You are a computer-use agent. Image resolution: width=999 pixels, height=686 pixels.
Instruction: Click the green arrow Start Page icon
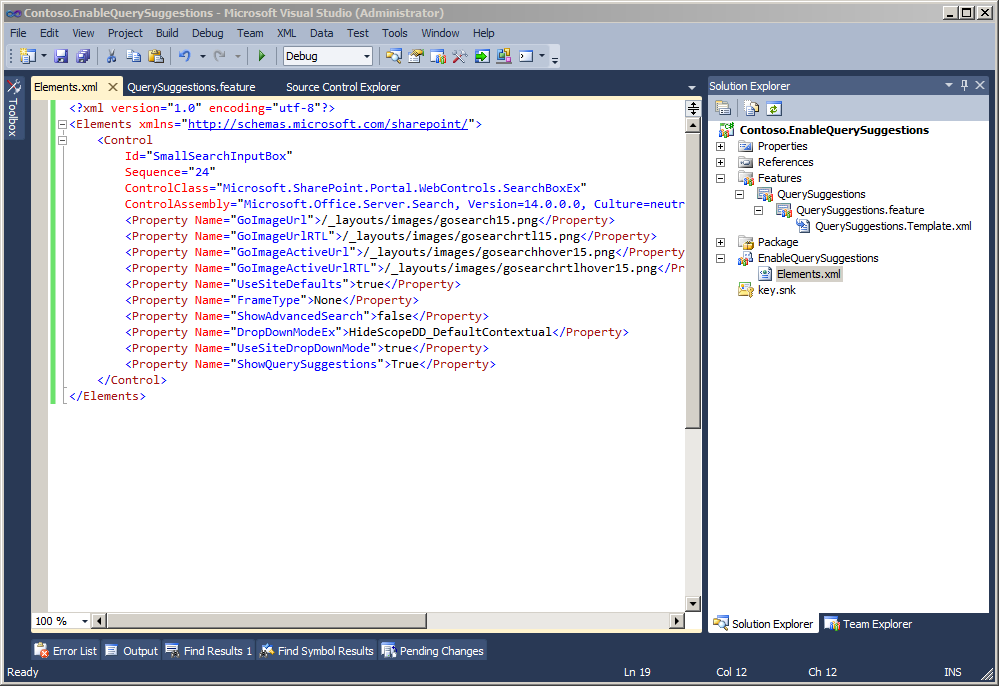click(x=482, y=56)
